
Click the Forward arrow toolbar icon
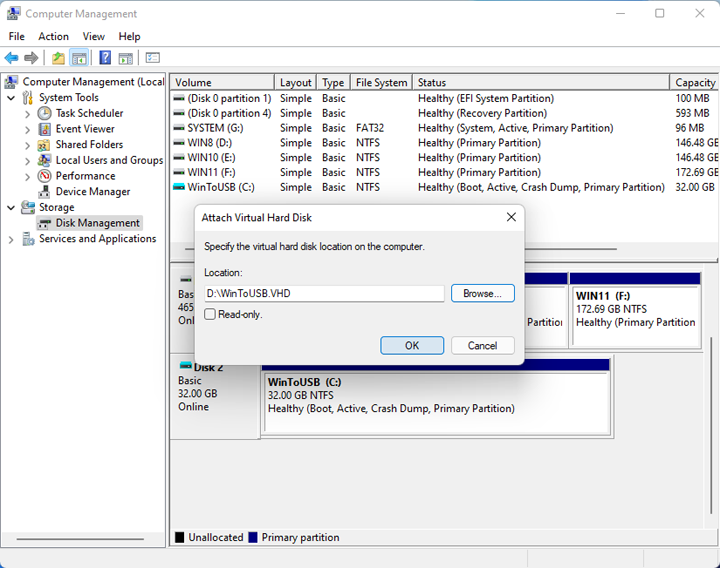click(x=31, y=58)
